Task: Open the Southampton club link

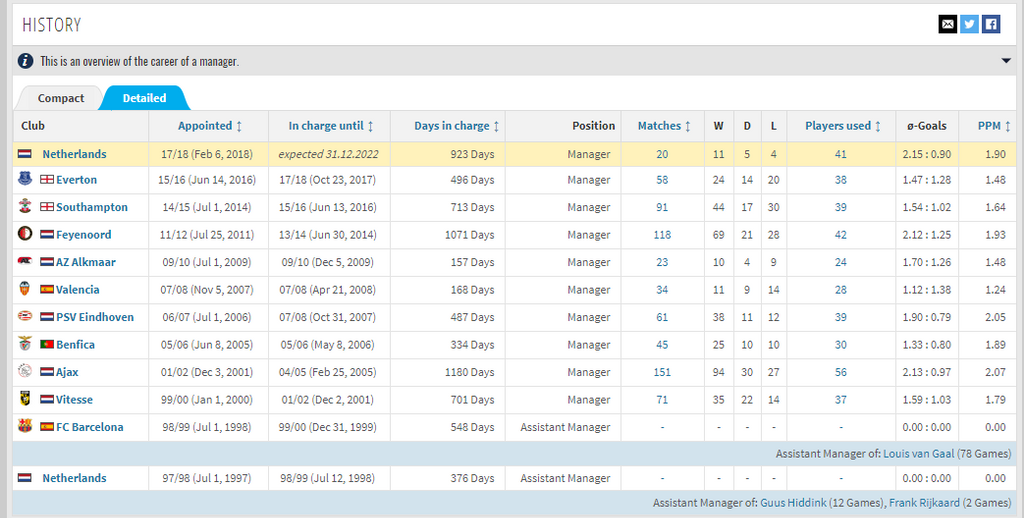Action: pyautogui.click(x=92, y=207)
